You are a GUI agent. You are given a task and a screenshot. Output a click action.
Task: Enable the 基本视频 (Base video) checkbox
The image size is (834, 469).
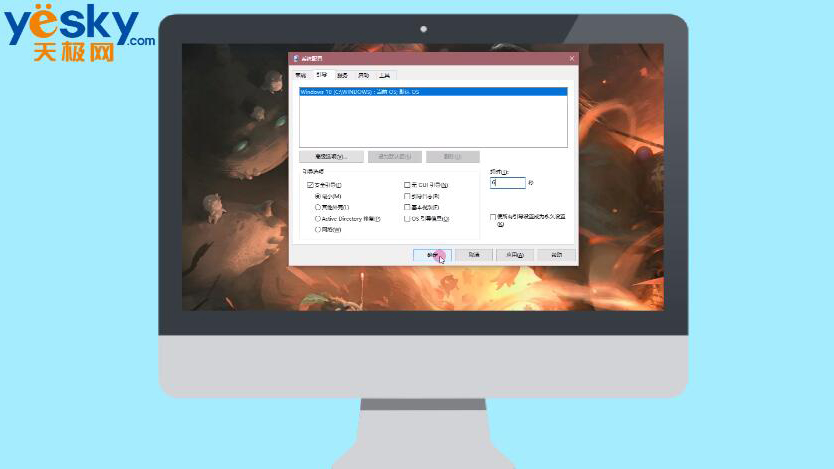point(407,207)
